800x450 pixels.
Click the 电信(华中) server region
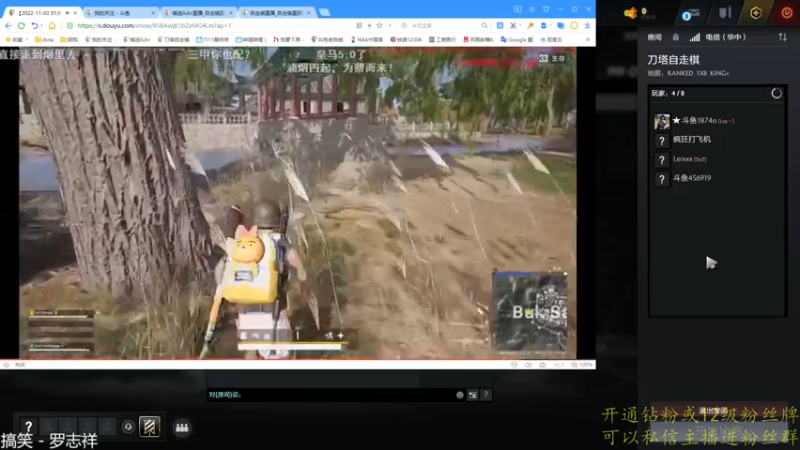click(x=725, y=37)
